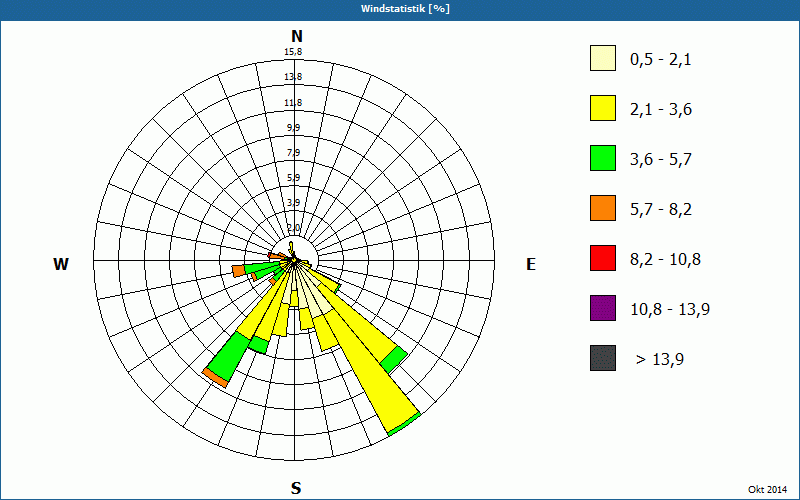800x500 pixels.
Task: Click the Okt 2014 date label
Action: tap(767, 489)
